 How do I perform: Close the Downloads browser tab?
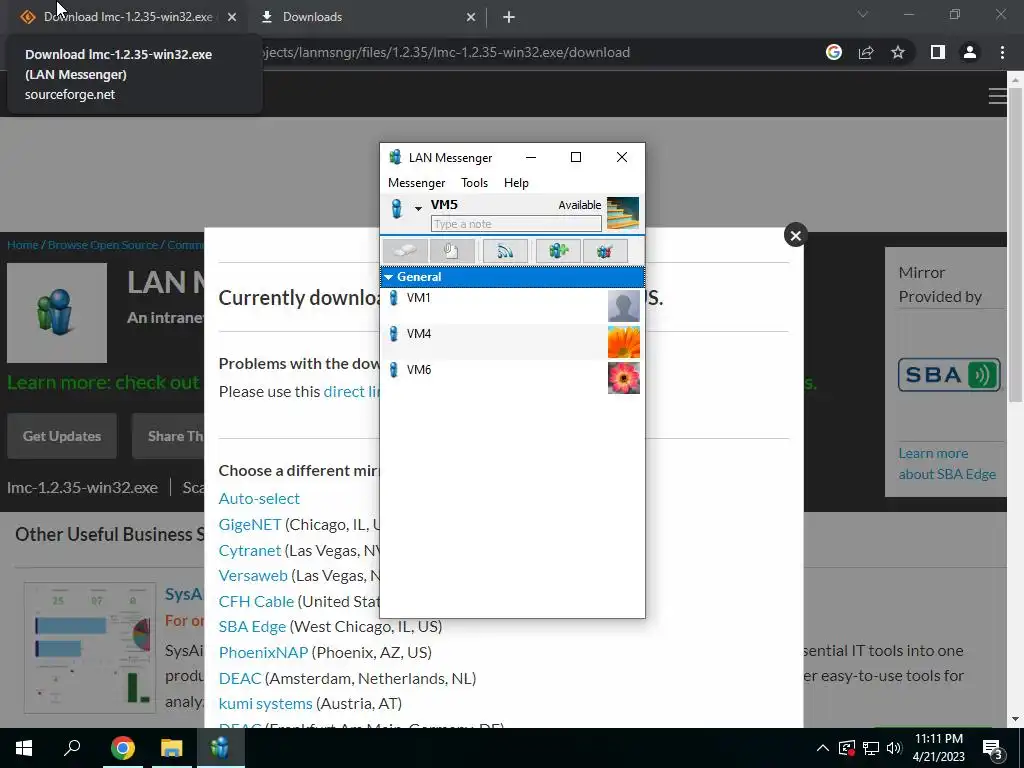[471, 17]
